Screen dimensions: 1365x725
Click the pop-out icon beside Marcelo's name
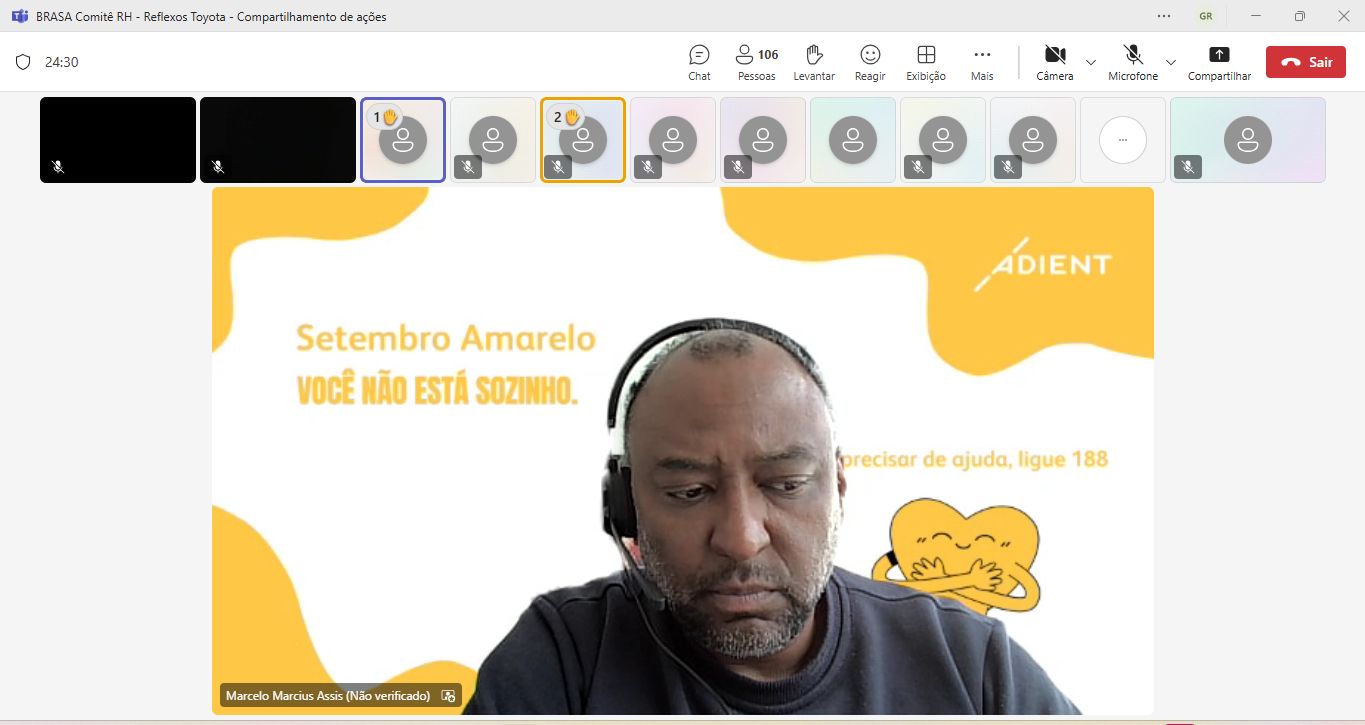[x=448, y=696]
